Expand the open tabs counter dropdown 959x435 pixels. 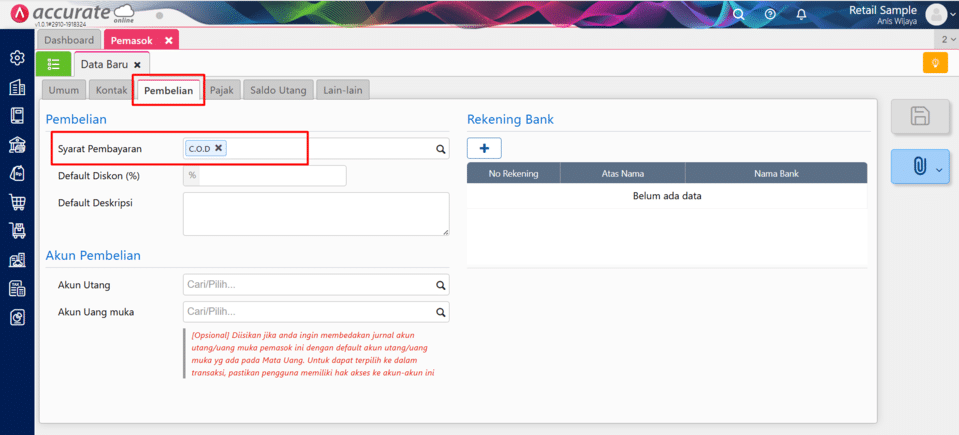point(947,40)
